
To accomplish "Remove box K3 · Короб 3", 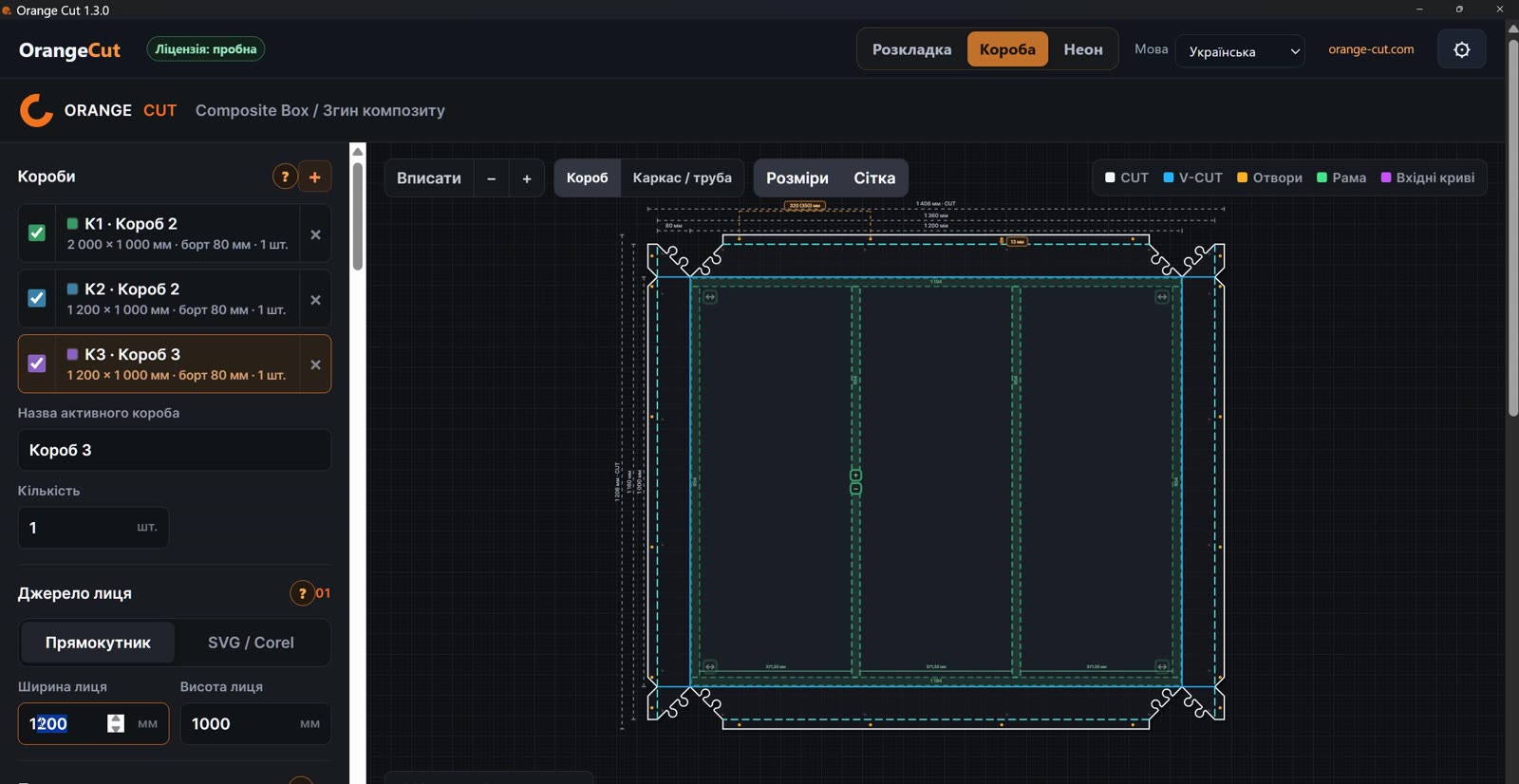I will coord(316,364).
